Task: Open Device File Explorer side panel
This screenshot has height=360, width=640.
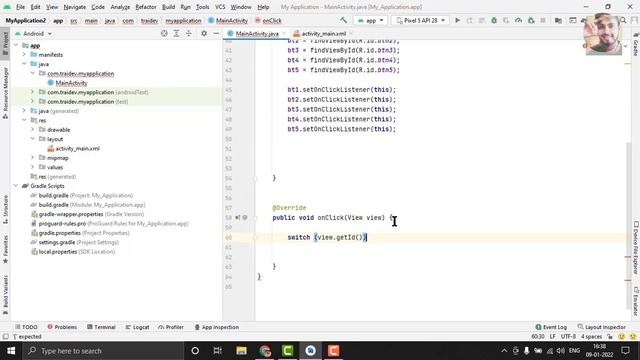Action: pyautogui.click(x=636, y=248)
